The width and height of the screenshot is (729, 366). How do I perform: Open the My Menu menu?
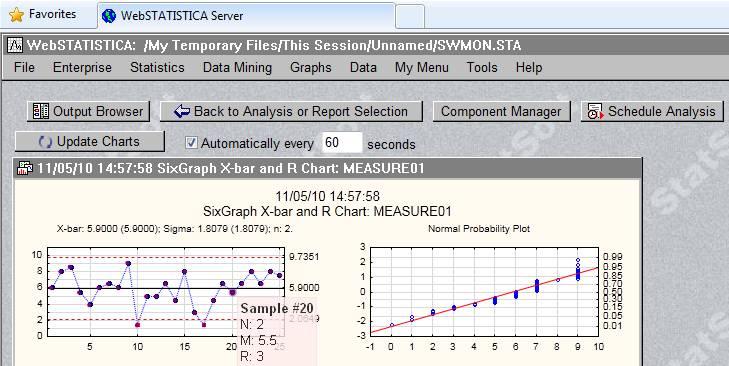(422, 67)
